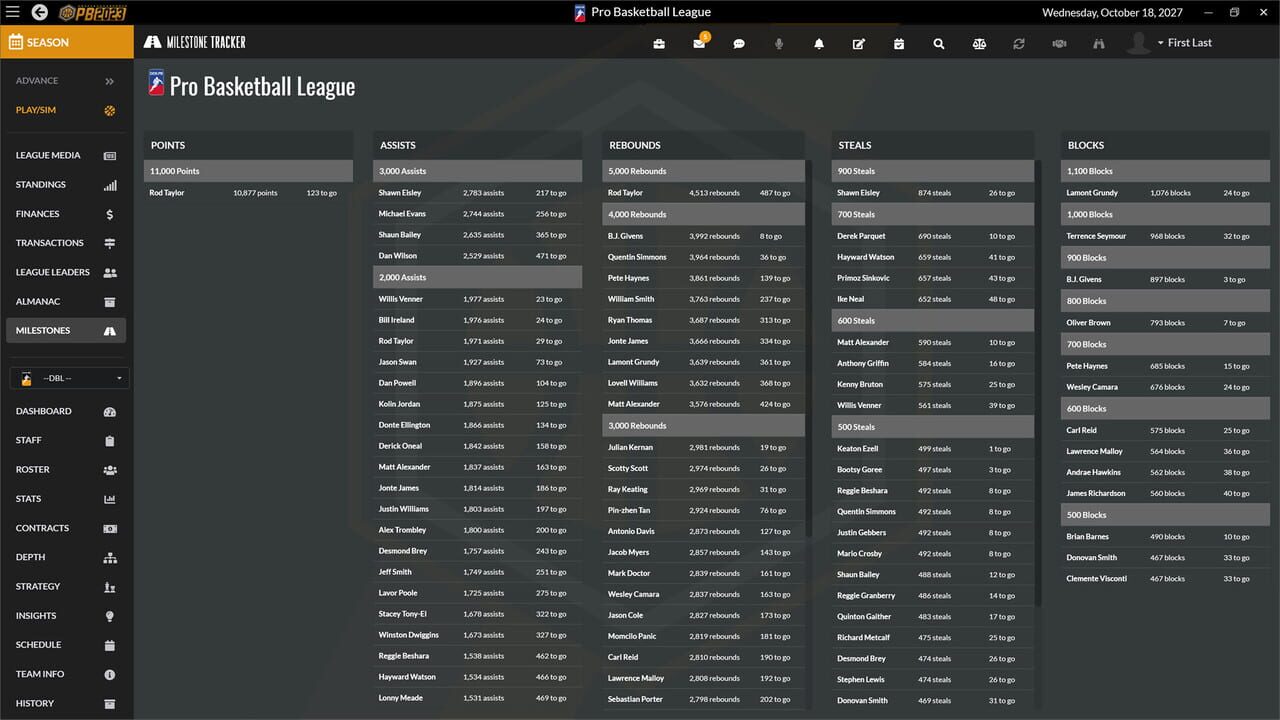Open the hamburger menu
Screen dimensions: 1280x720
(12, 12)
